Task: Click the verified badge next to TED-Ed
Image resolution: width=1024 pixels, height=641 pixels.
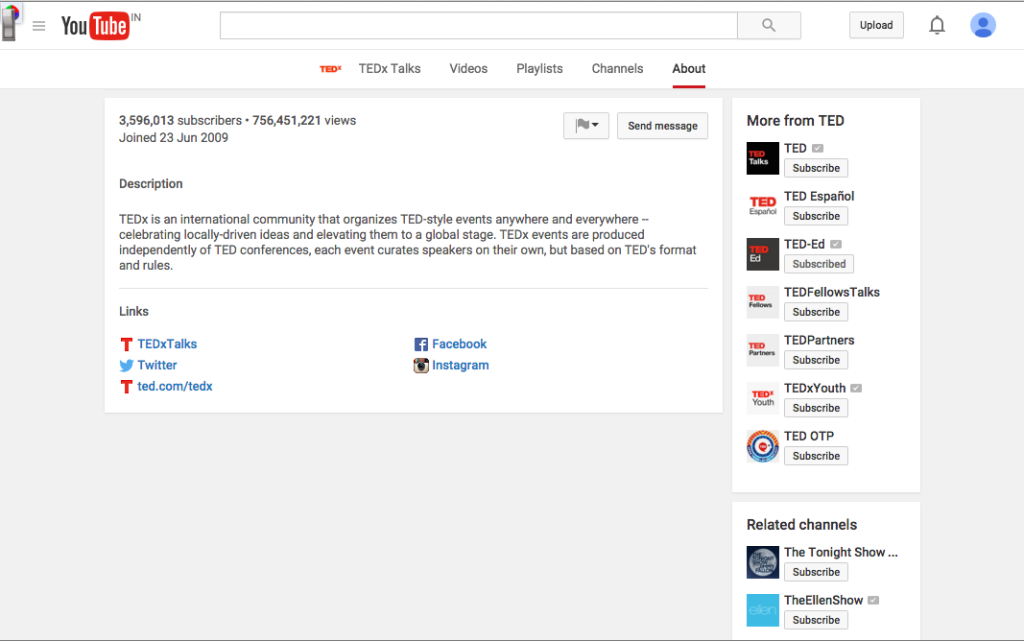Action: [x=836, y=244]
